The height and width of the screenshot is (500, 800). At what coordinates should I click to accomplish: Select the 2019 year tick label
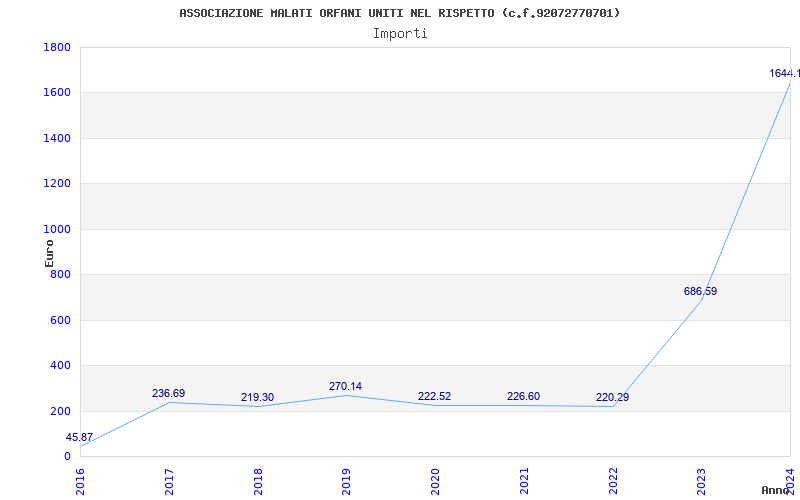(346, 481)
